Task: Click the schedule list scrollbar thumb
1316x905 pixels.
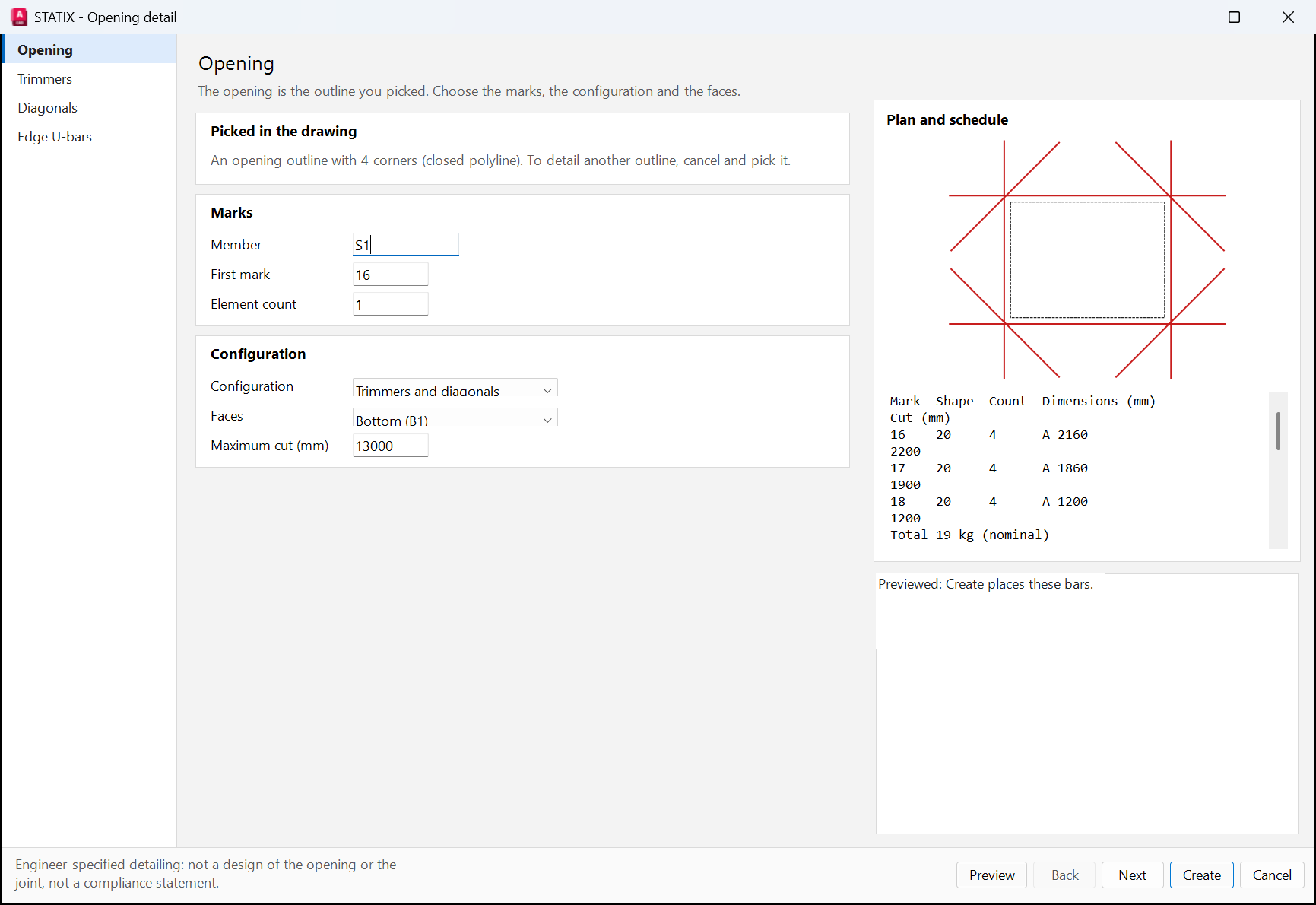Action: tap(1278, 431)
